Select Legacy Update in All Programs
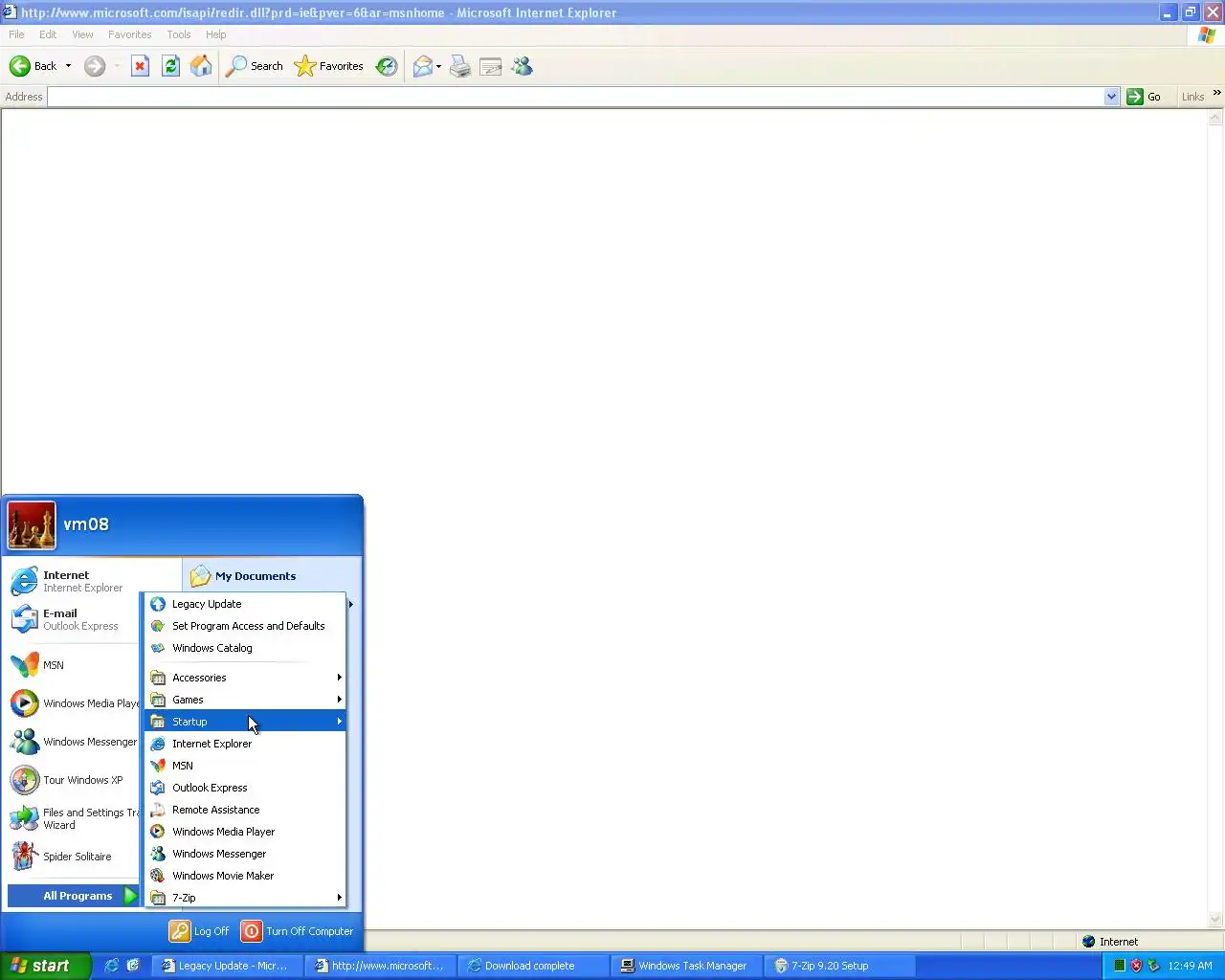The width and height of the screenshot is (1225, 980). (245, 604)
